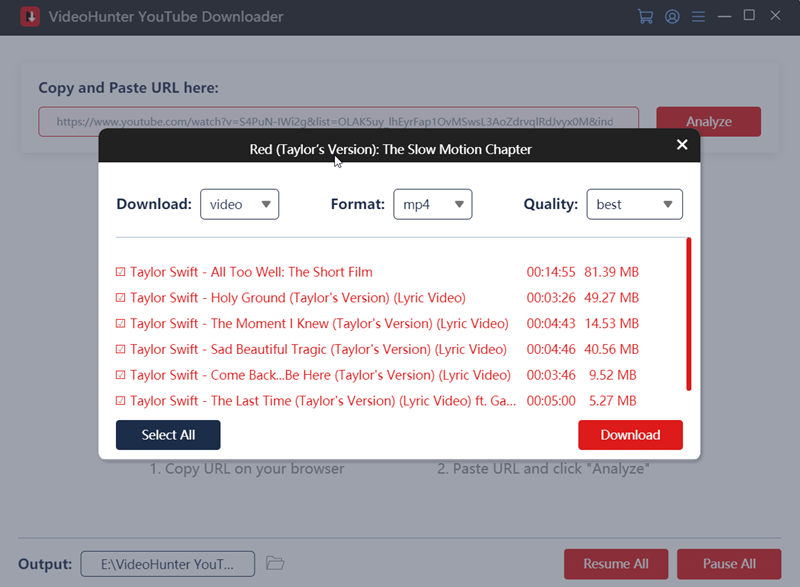Expand the Quality dropdown showing best
Screen dimensions: 800x587
[634, 204]
